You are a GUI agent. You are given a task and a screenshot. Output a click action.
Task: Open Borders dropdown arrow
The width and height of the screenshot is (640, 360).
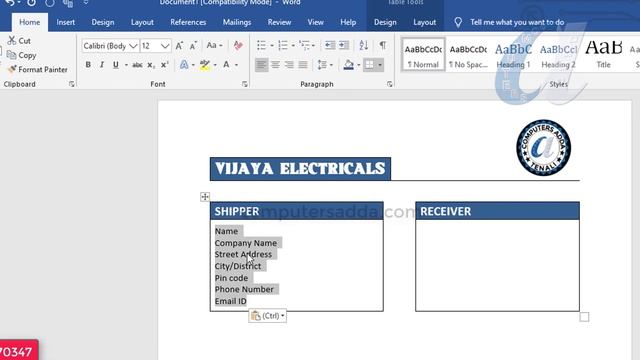pyautogui.click(x=380, y=65)
